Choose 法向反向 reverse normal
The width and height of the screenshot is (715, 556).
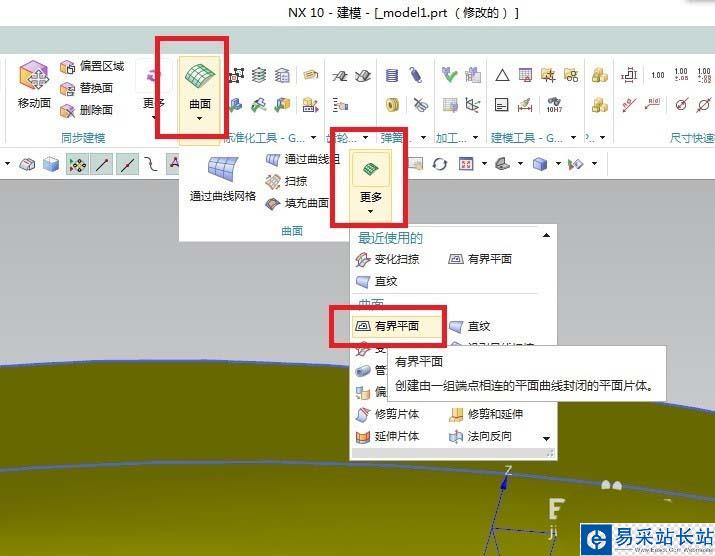(480, 436)
